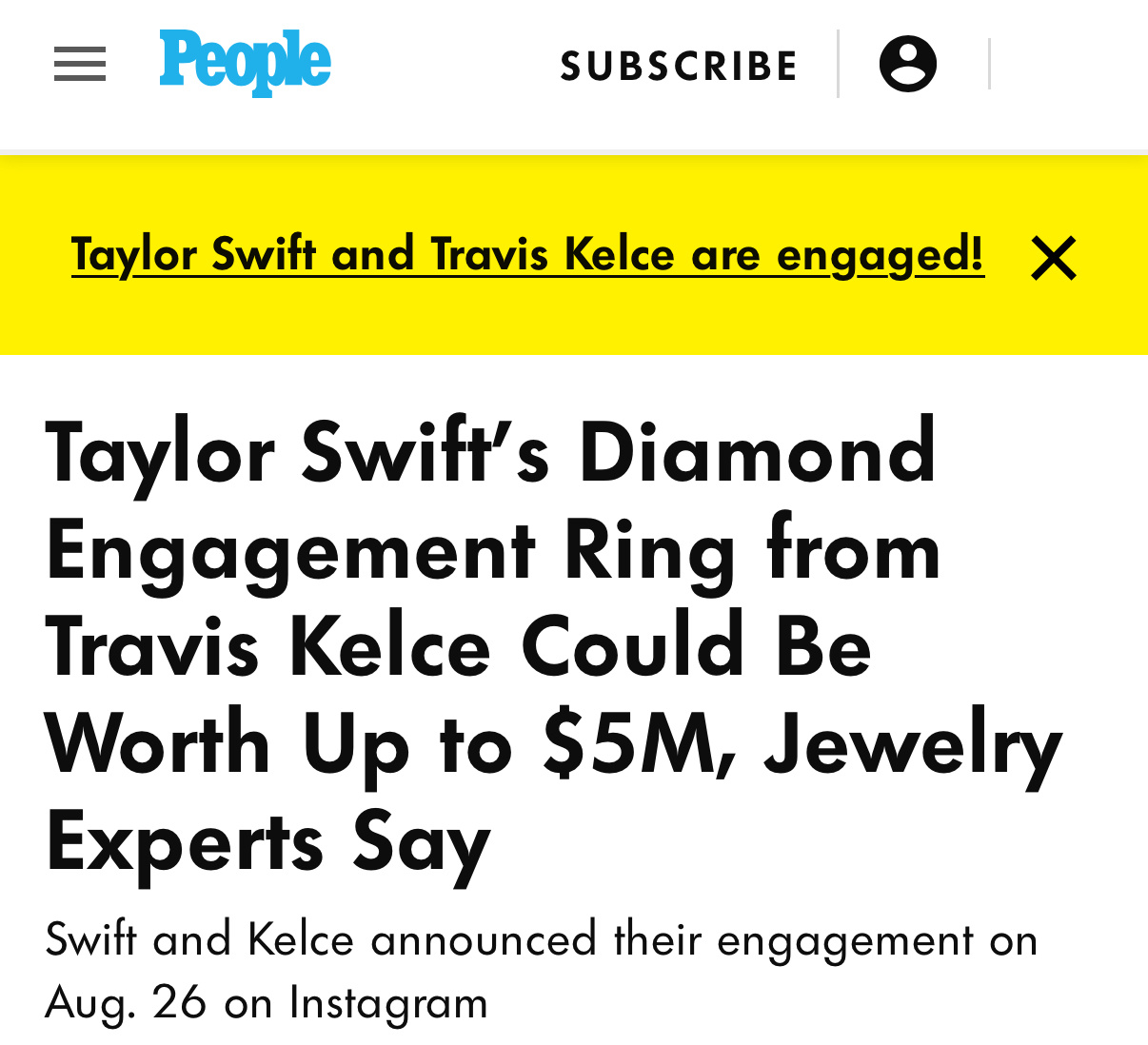Click the word 'Instagram' in the subheading
Image resolution: width=1148 pixels, height=1045 pixels.
(x=388, y=1002)
